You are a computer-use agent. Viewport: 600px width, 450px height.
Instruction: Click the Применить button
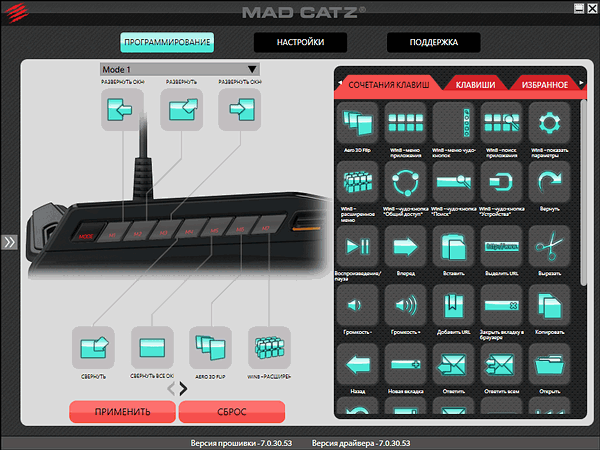[122, 412]
